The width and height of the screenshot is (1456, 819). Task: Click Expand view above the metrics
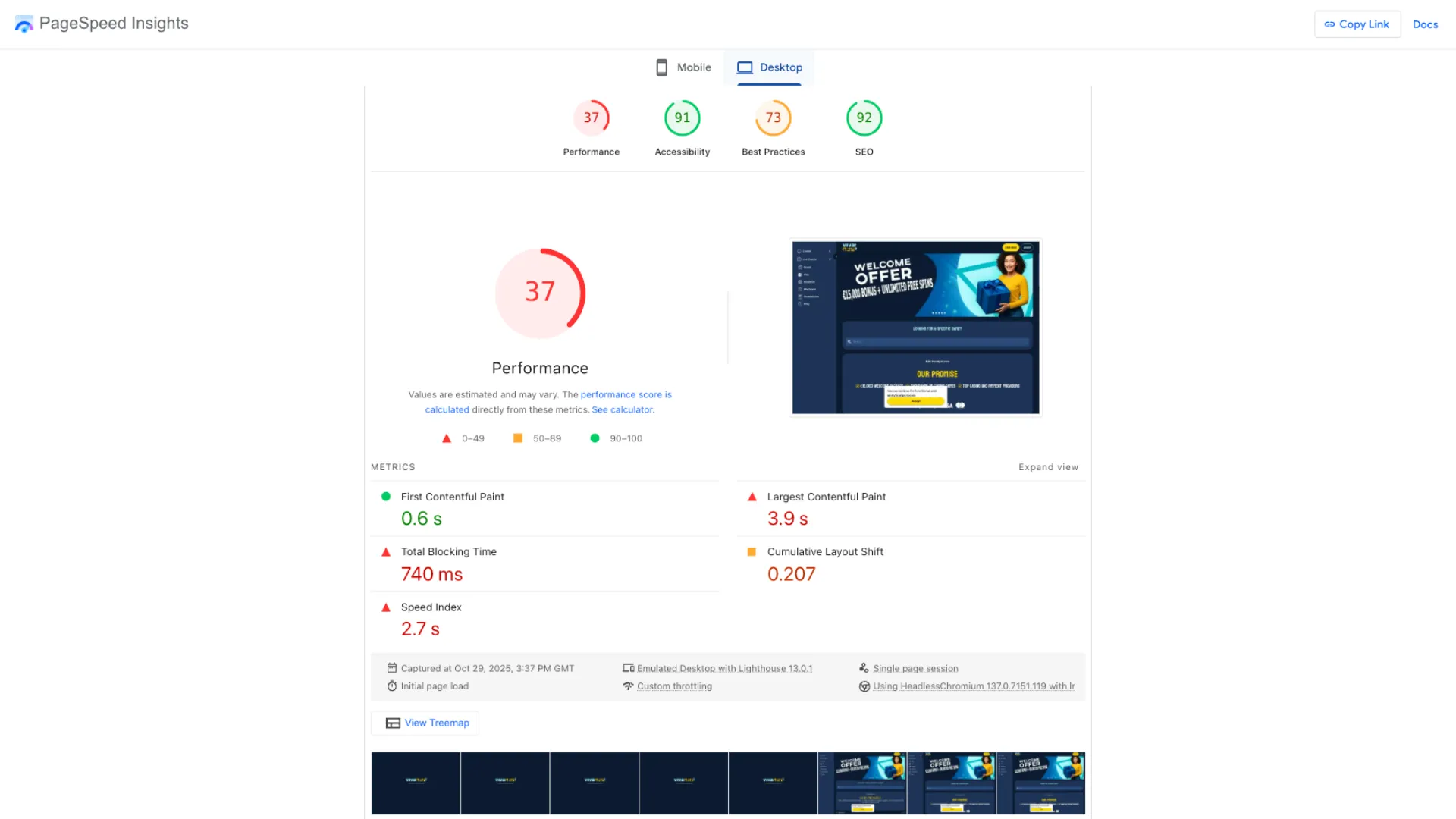(x=1048, y=467)
